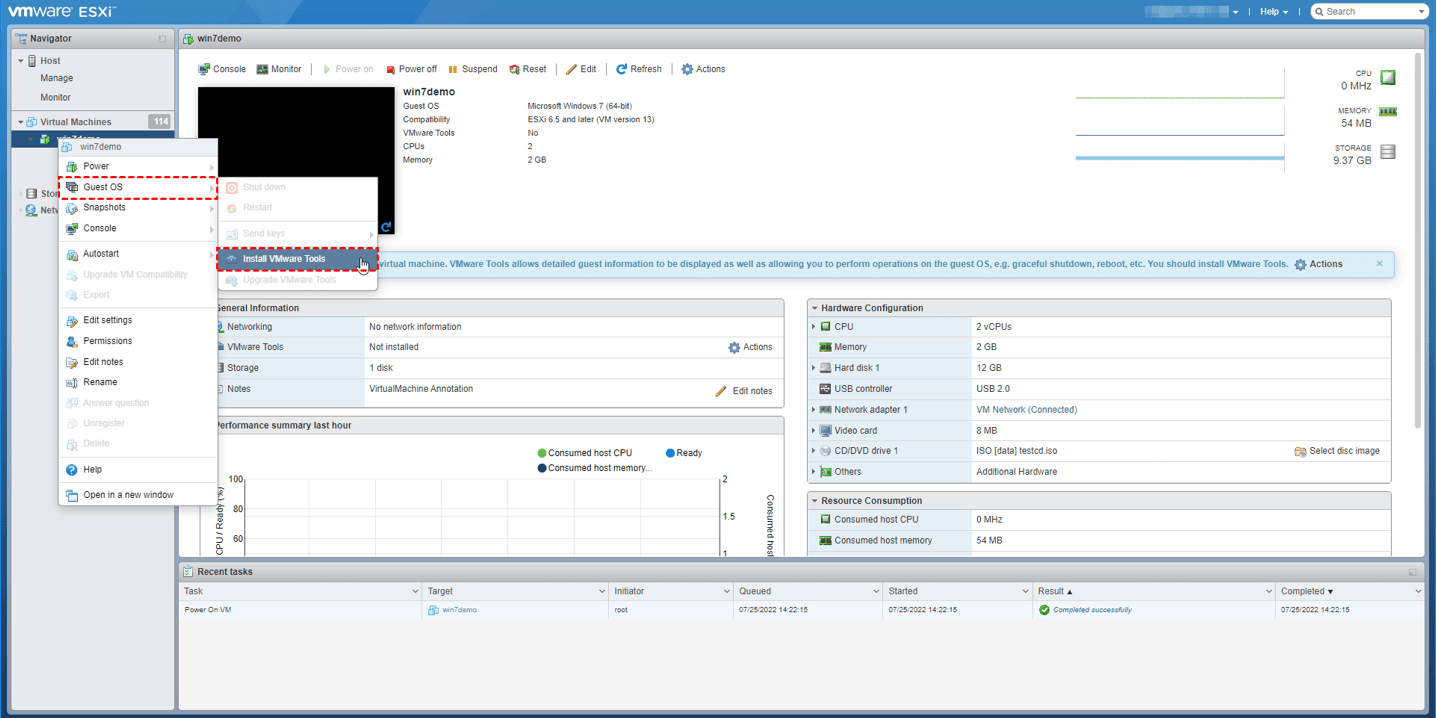Click the Autostart icon in context menu

pyautogui.click(x=72, y=254)
